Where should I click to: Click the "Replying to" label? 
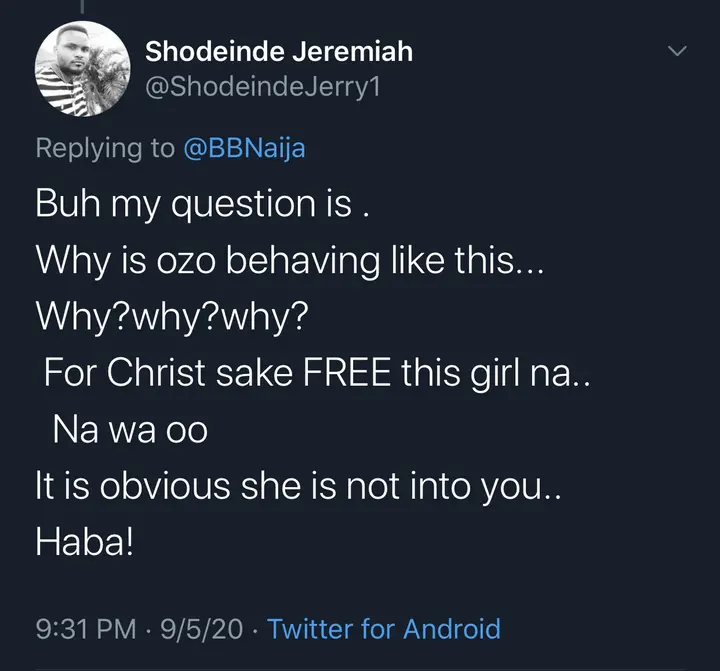(104, 148)
